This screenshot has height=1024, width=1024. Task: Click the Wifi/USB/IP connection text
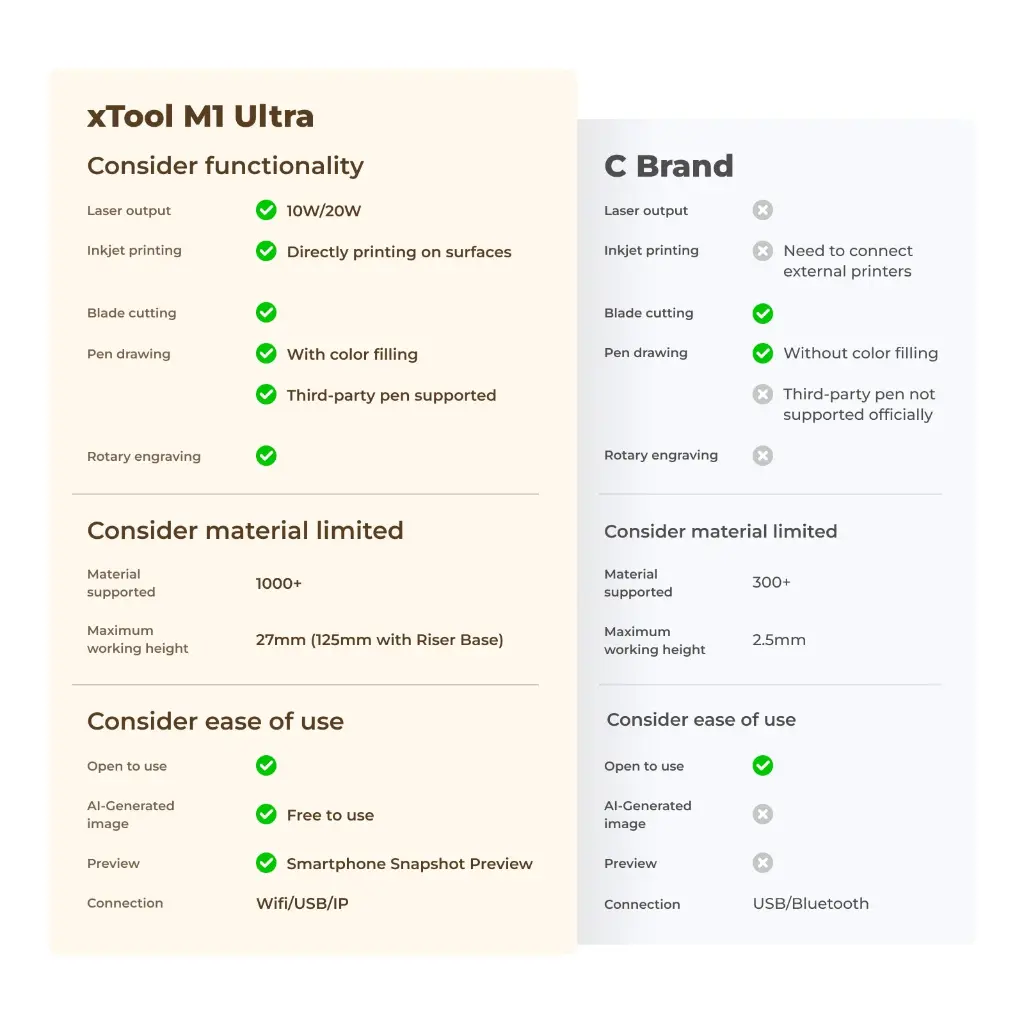tap(302, 903)
